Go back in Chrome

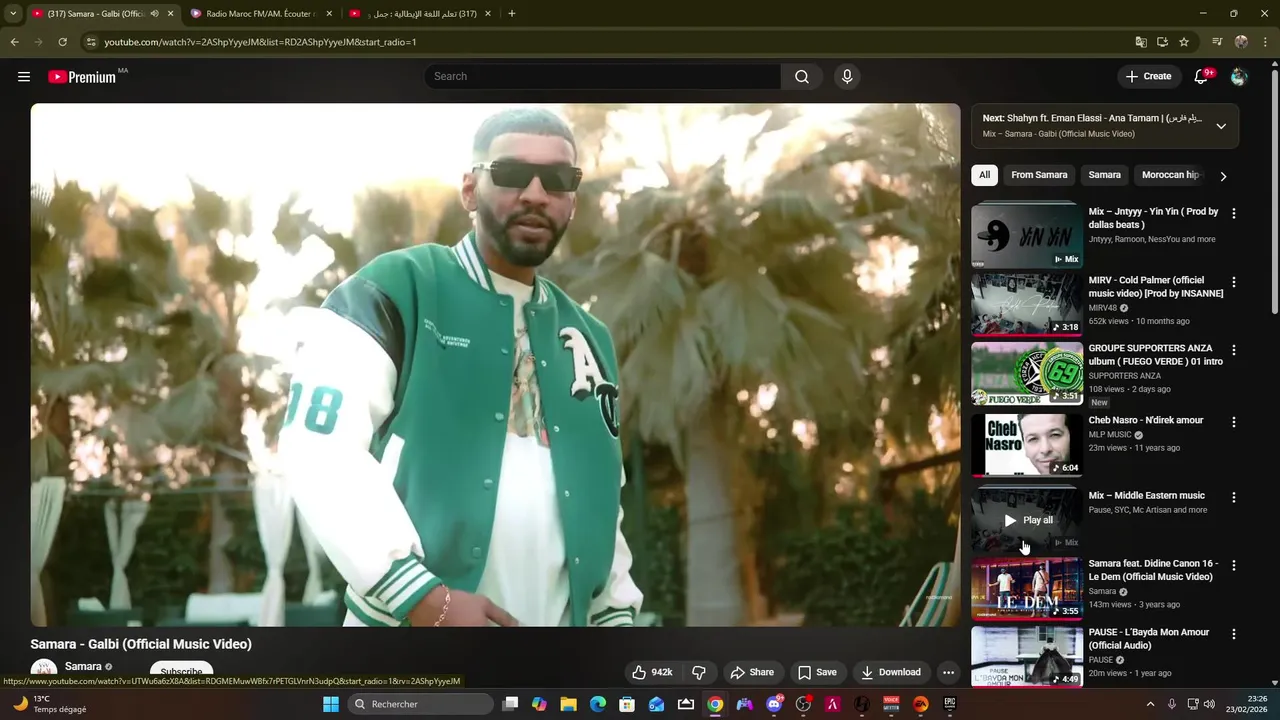[14, 42]
